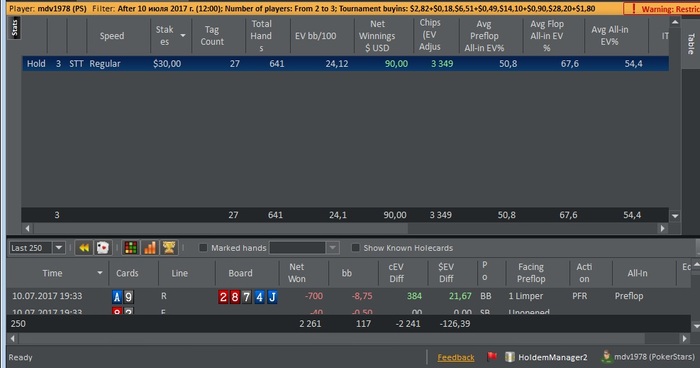Screen dimensions: 700x368
Task: Click the Preflop all-in cell
Action: point(629,296)
